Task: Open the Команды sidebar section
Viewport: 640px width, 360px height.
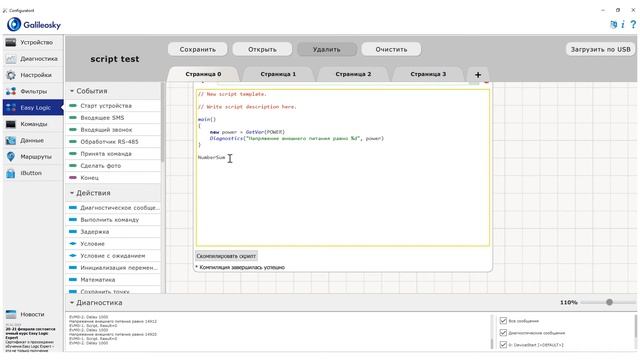Action: 33,124
